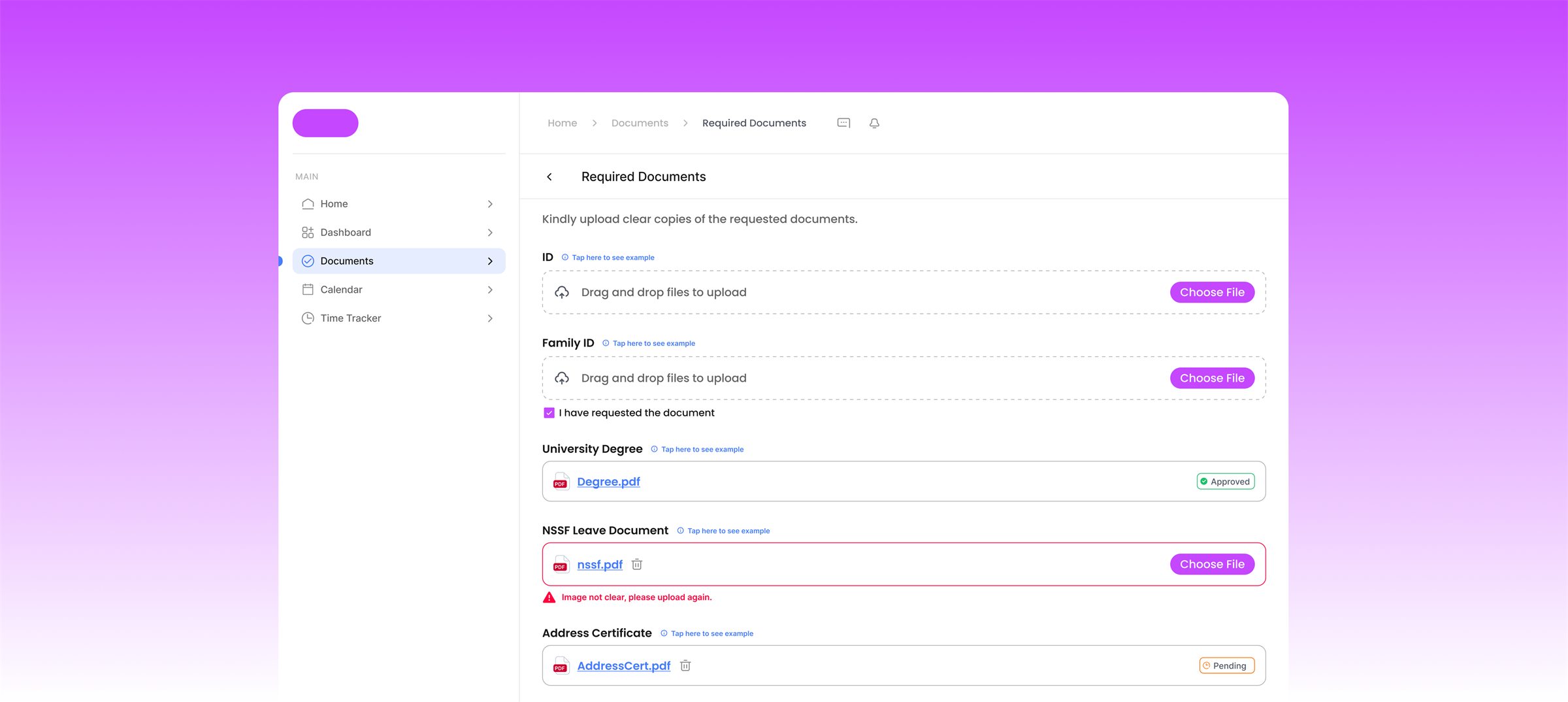Click the Pending status badge

[x=1226, y=665]
